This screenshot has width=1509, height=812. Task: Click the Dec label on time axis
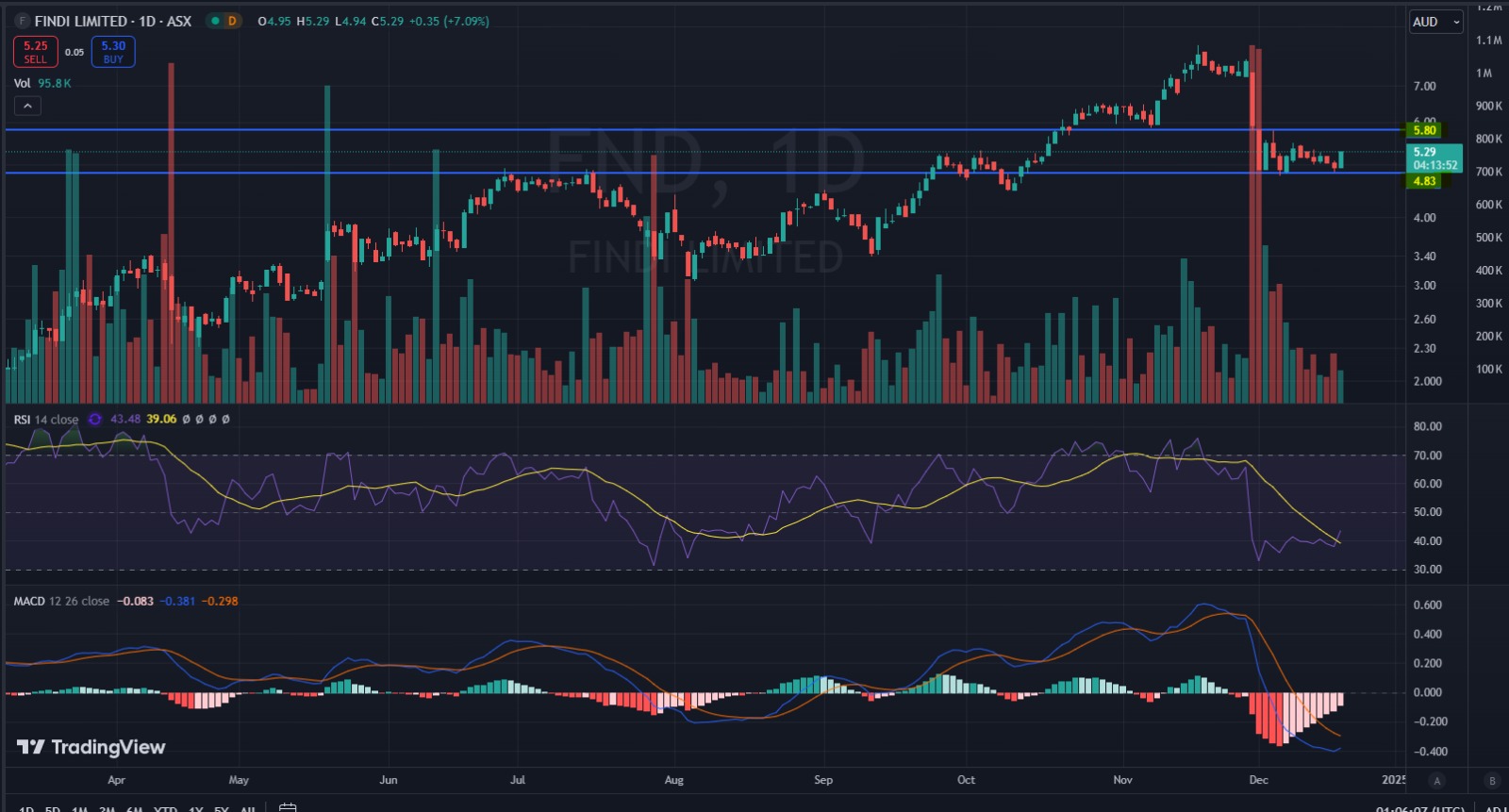point(1258,780)
